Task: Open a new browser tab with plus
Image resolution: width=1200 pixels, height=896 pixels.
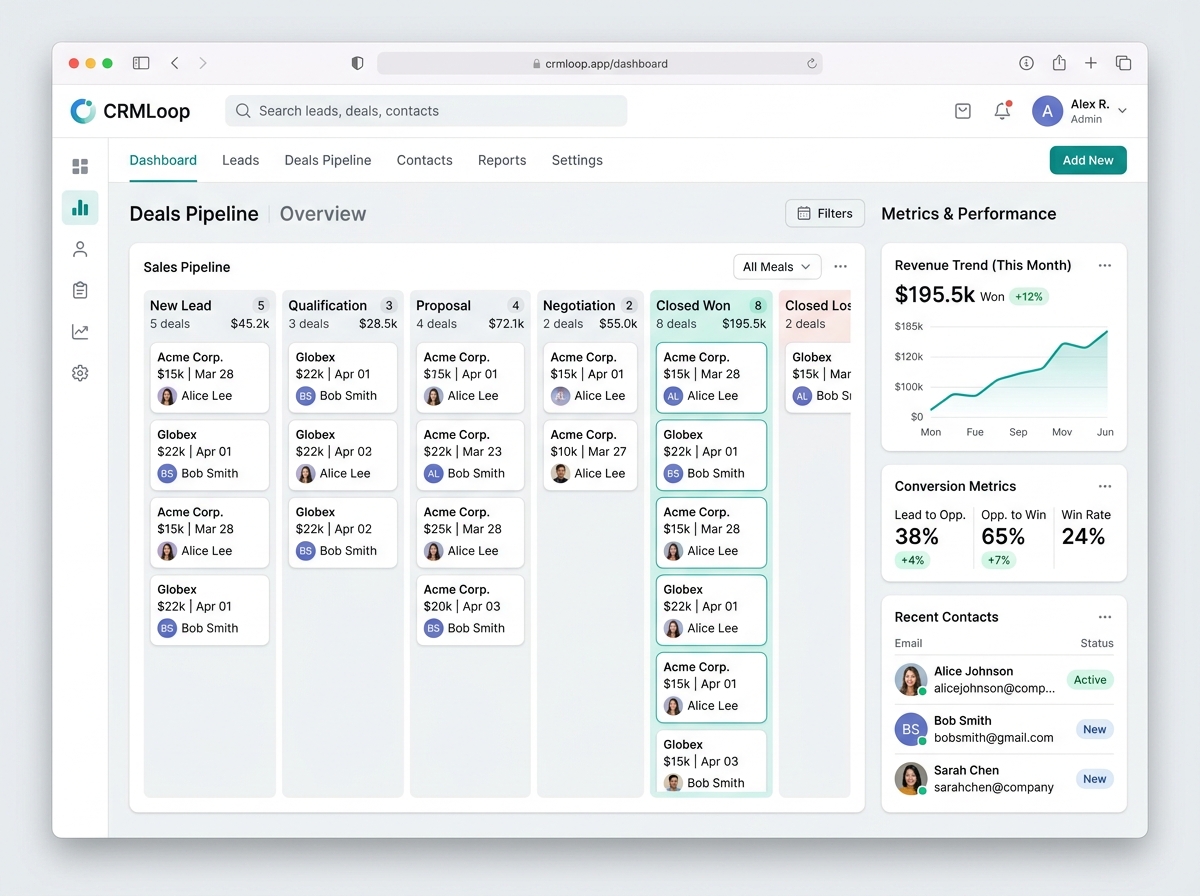Action: point(1091,63)
